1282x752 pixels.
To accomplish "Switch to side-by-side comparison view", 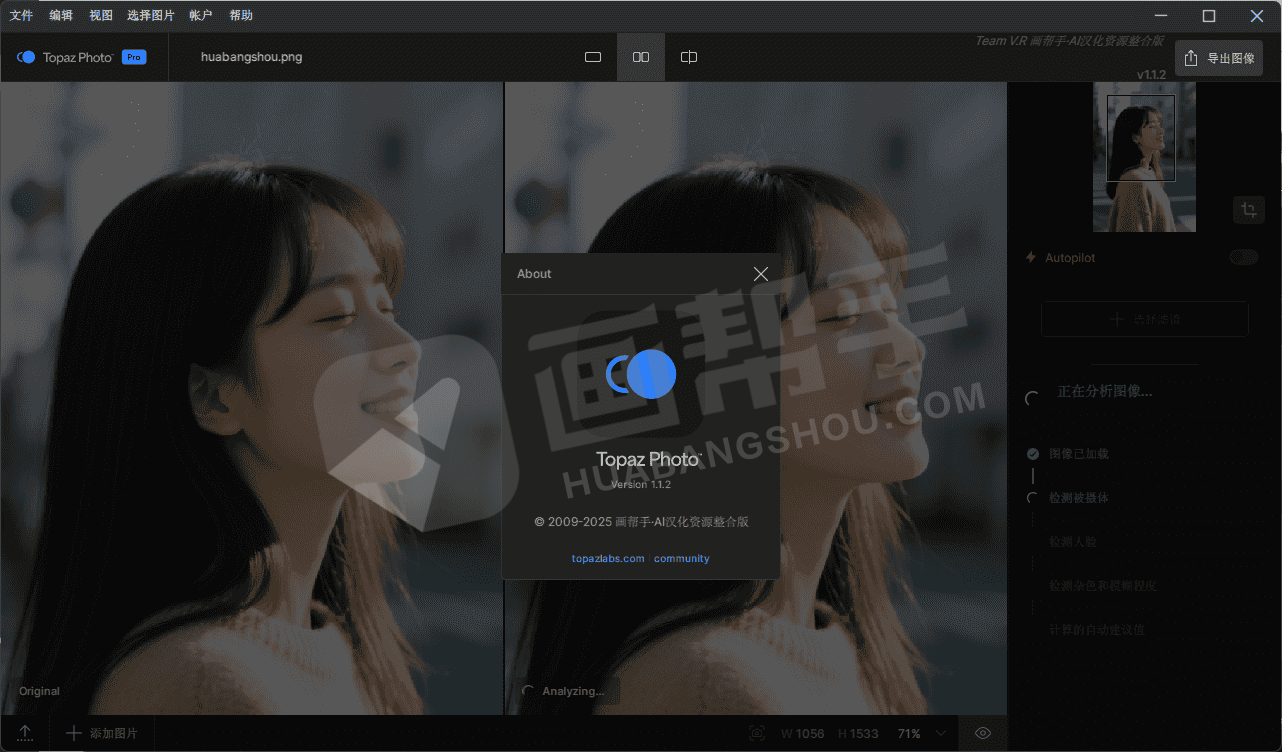I will [641, 57].
